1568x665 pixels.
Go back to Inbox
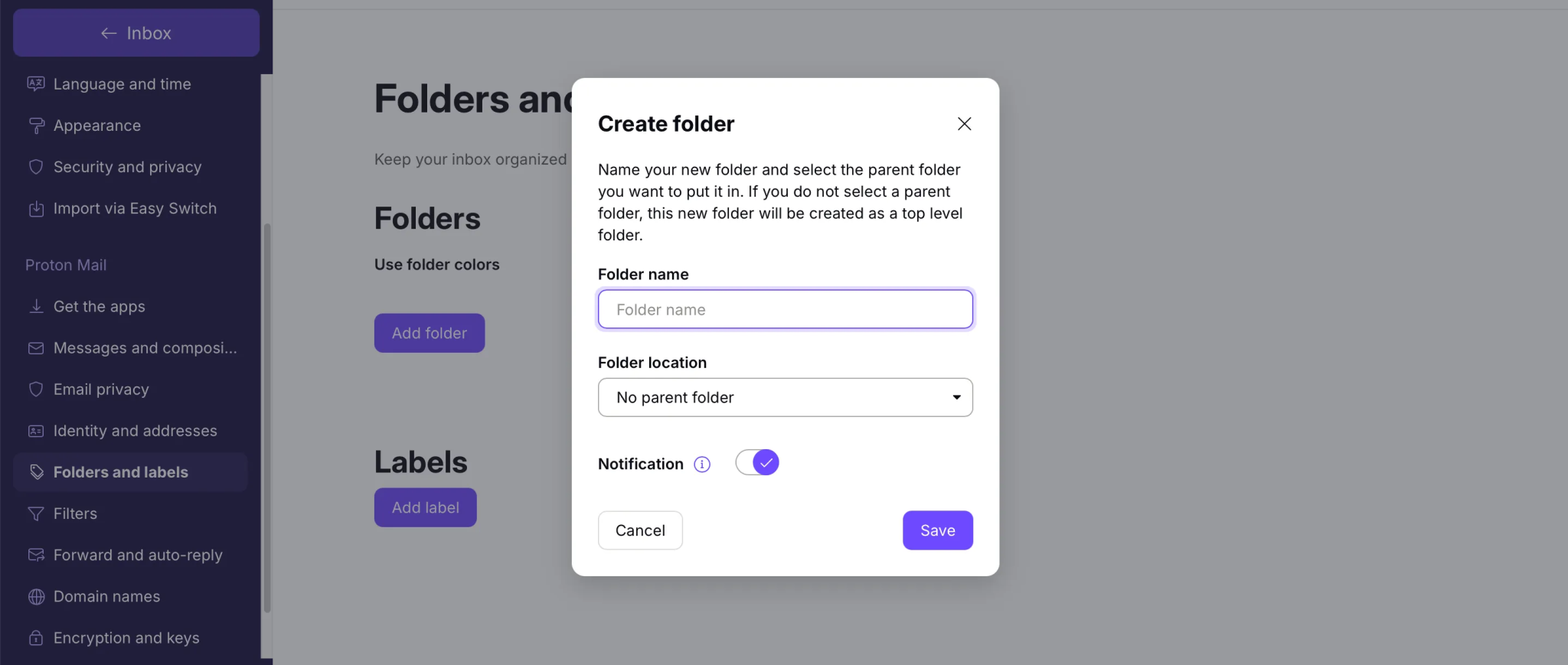136,33
